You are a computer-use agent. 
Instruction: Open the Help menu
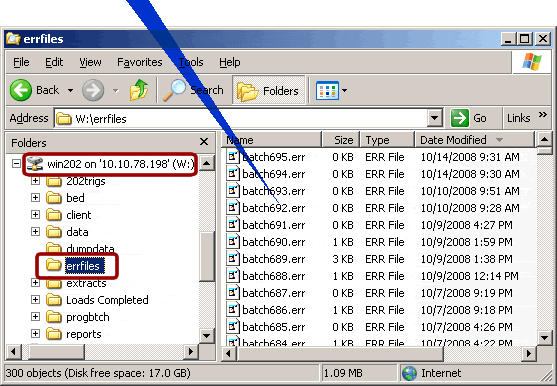tap(229, 62)
